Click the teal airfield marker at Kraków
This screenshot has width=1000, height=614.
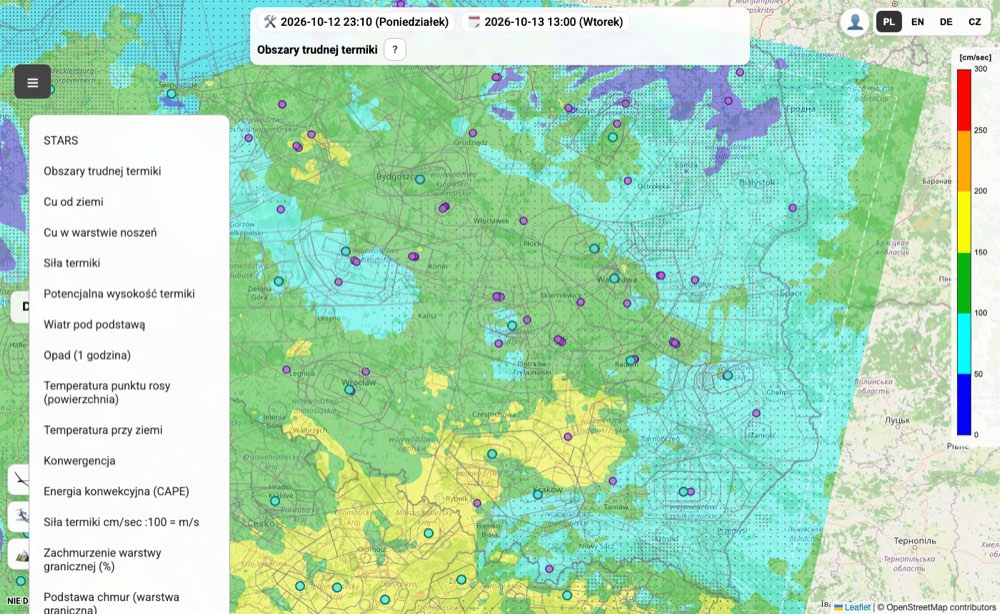click(538, 494)
